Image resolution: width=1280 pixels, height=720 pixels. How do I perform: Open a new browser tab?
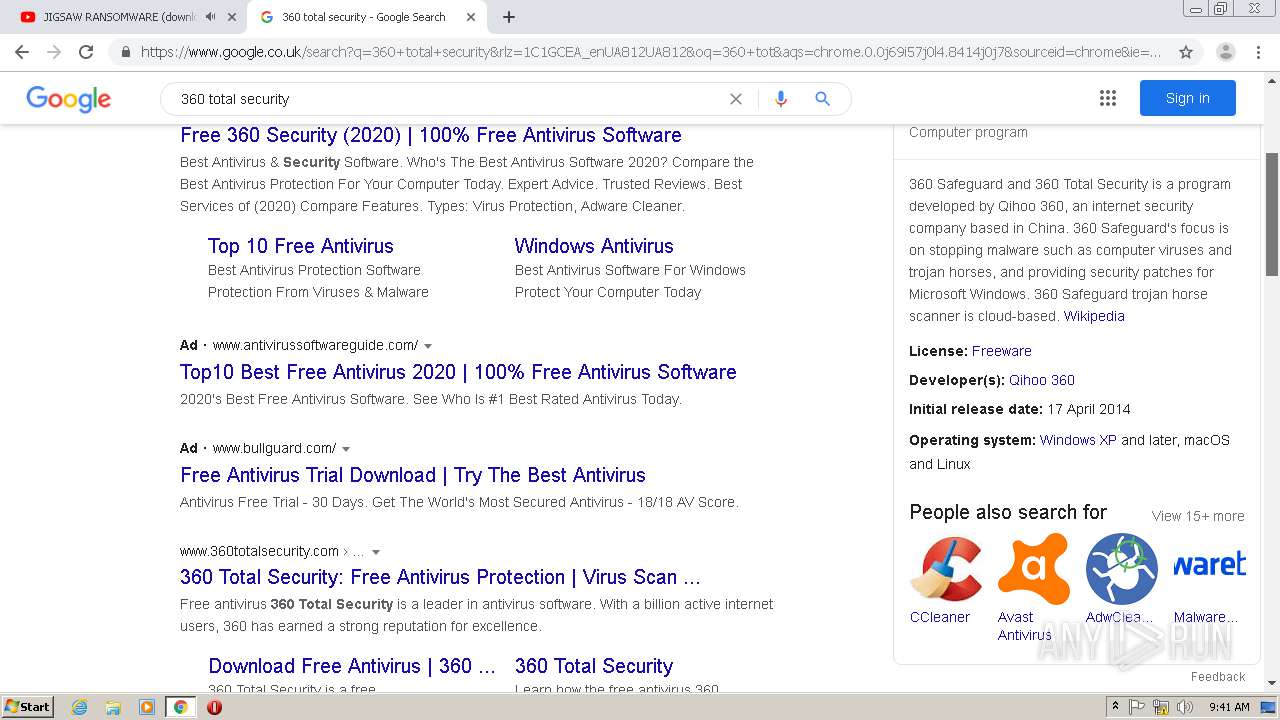(x=509, y=17)
